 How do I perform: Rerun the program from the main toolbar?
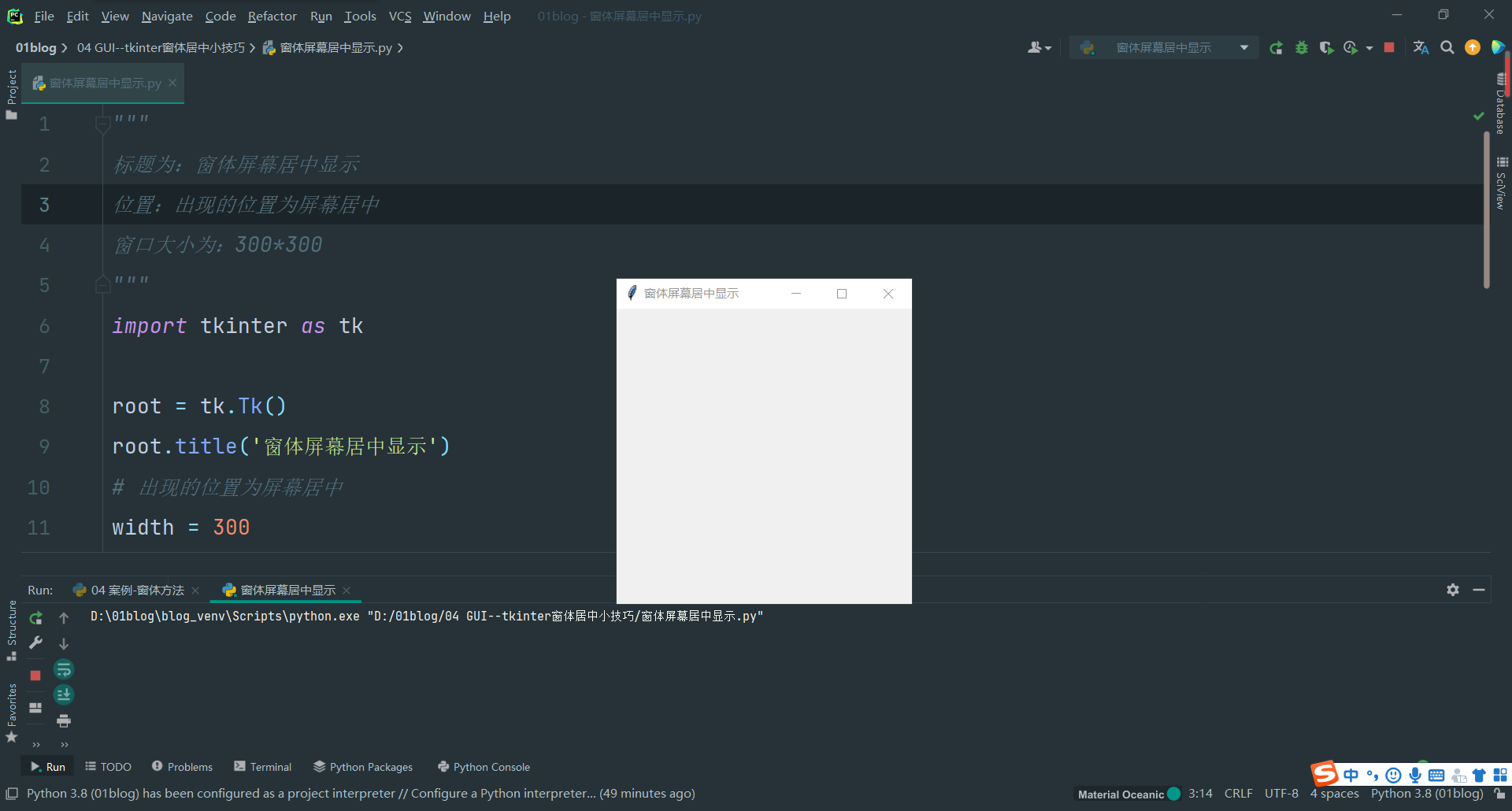[x=1276, y=48]
